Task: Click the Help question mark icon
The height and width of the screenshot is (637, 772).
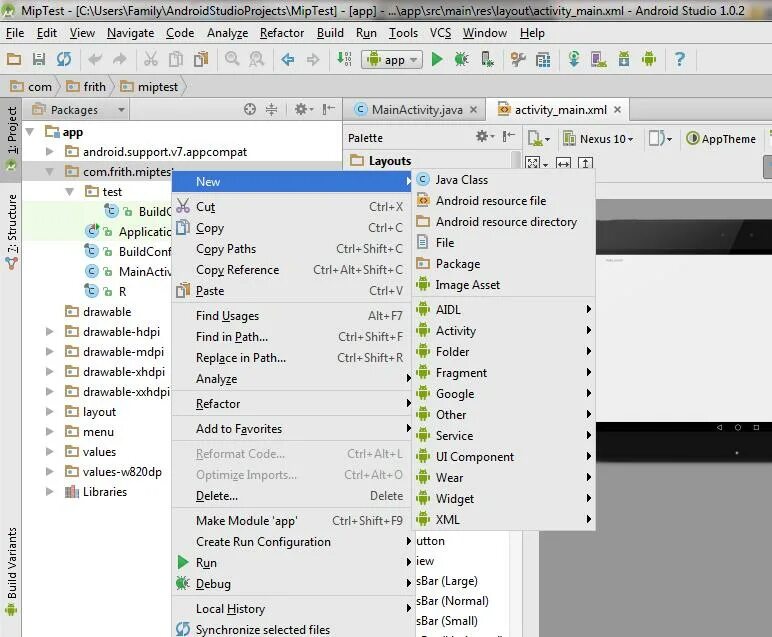Action: click(680, 60)
